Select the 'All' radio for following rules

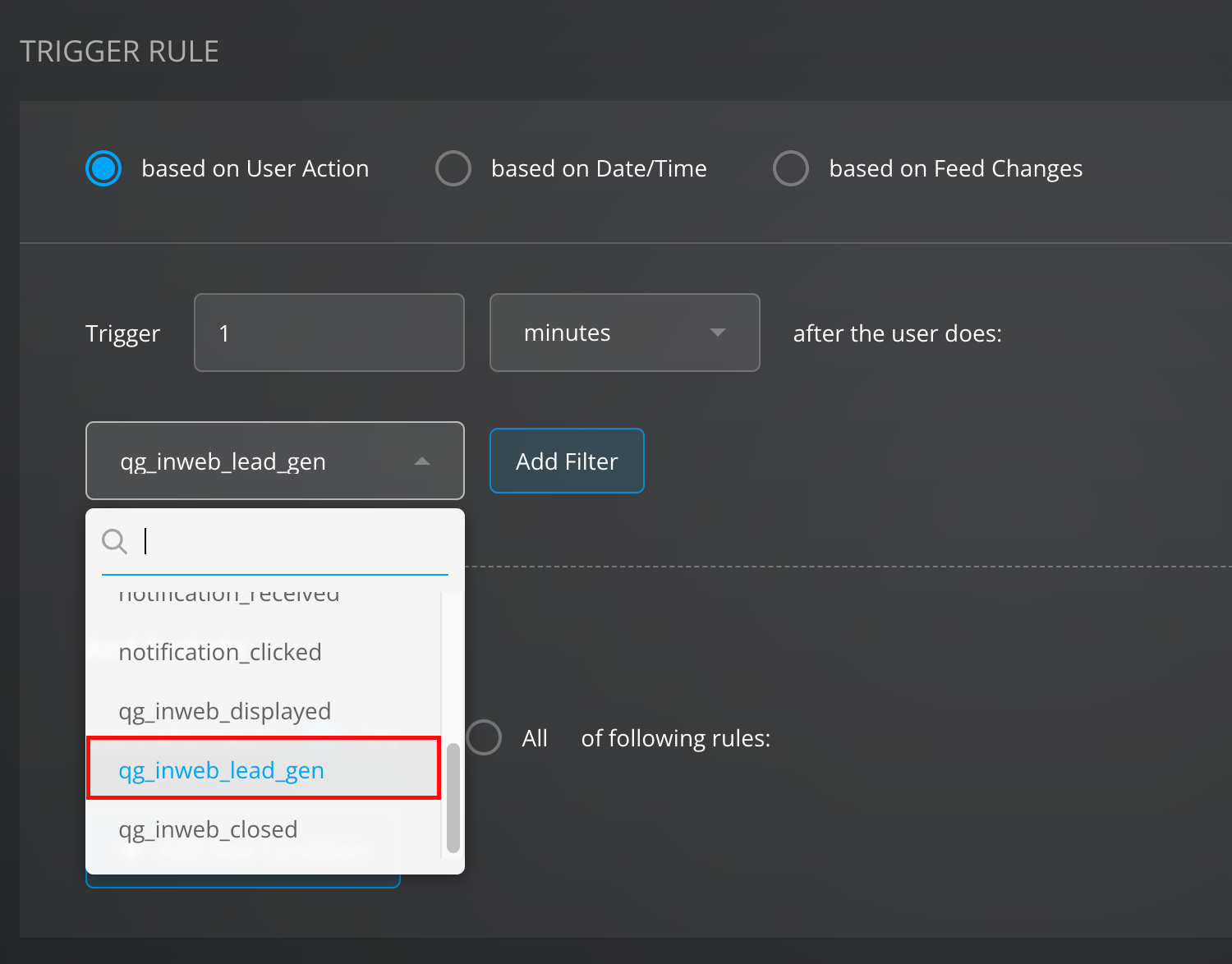[x=485, y=737]
